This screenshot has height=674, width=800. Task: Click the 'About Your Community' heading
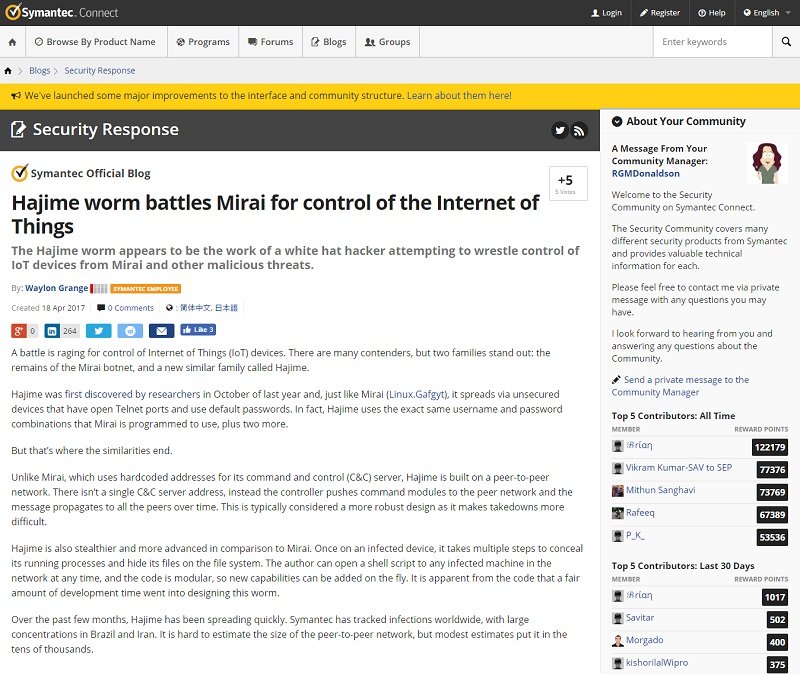686,121
